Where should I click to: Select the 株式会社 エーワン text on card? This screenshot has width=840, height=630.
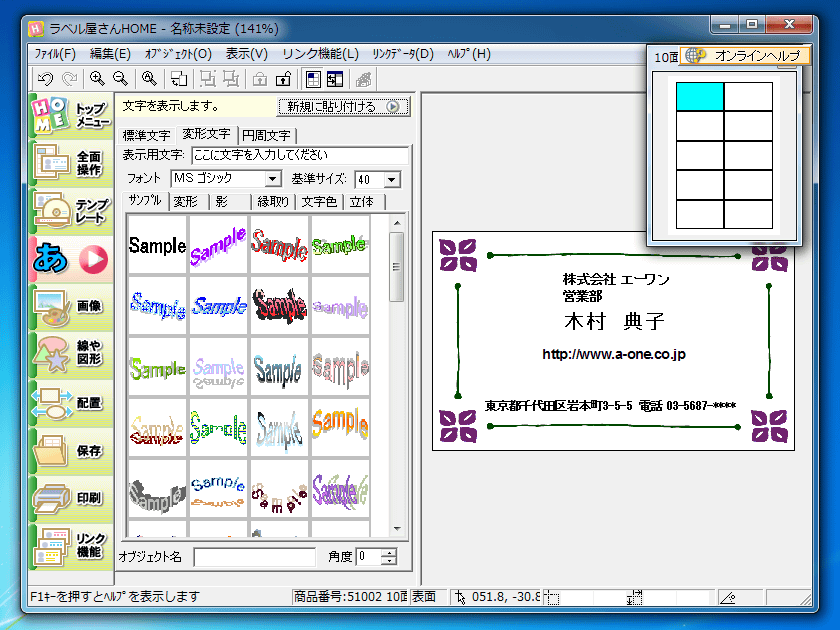[x=616, y=279]
